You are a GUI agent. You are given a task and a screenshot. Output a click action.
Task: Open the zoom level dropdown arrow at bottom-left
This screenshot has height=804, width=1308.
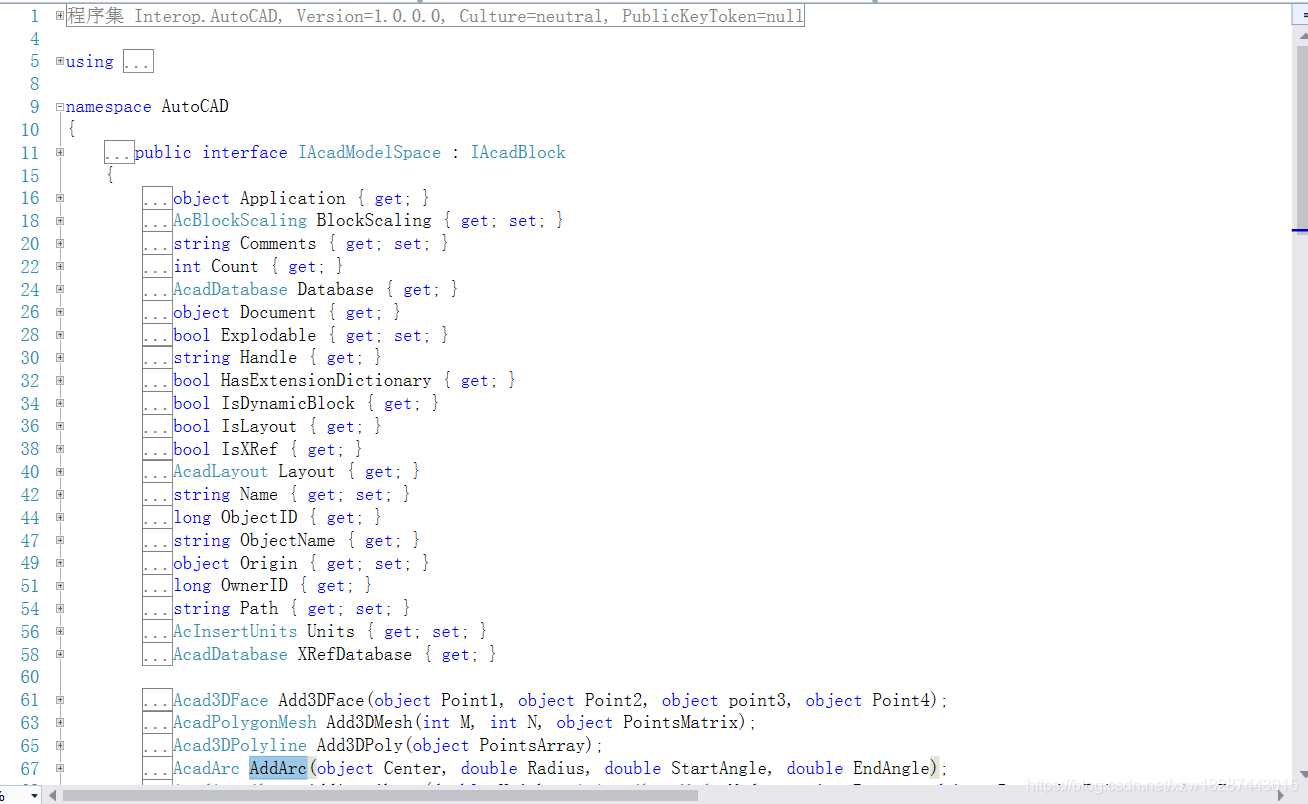coord(36,795)
